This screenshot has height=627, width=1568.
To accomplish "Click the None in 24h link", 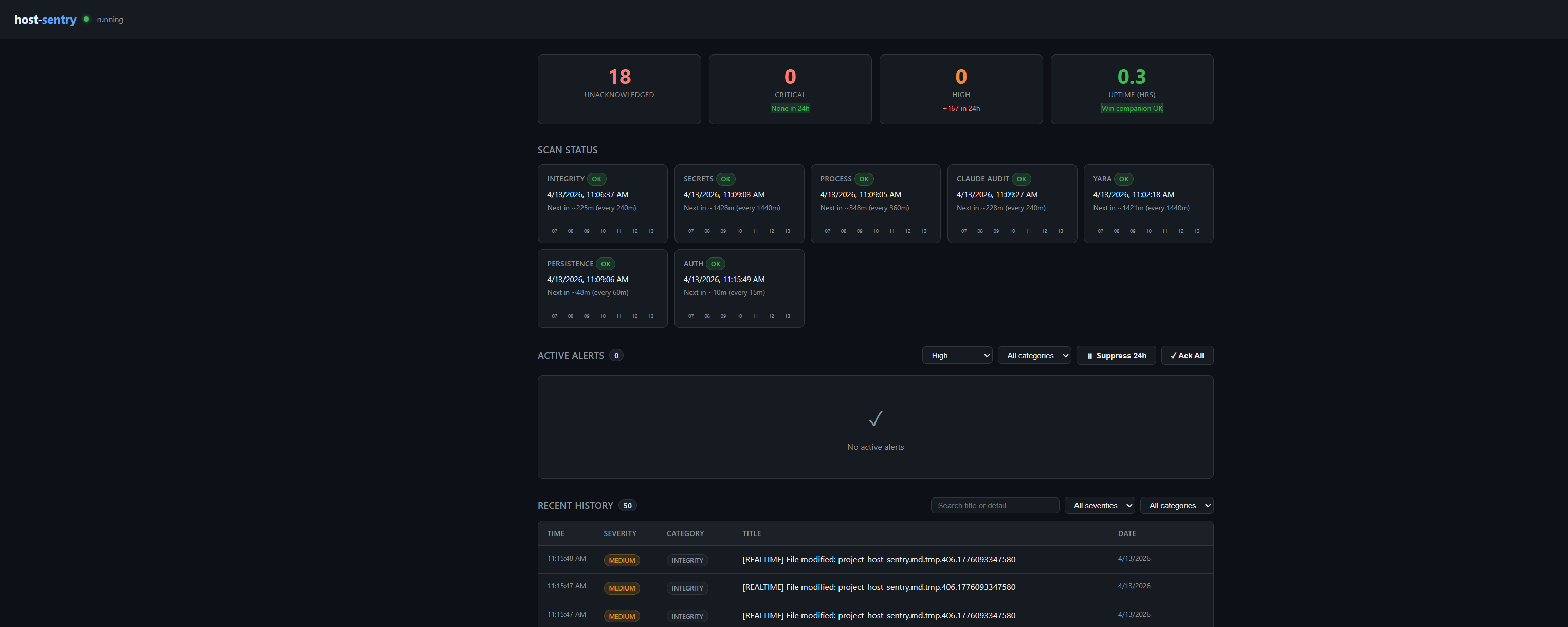I will coord(790,108).
